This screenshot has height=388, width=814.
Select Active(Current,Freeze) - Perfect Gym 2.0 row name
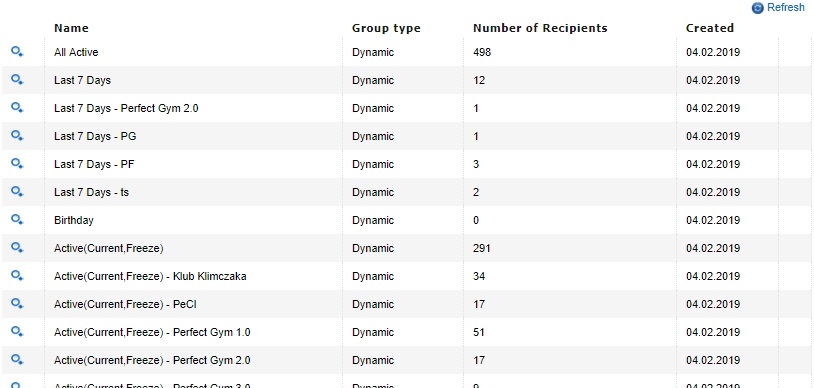click(152, 360)
